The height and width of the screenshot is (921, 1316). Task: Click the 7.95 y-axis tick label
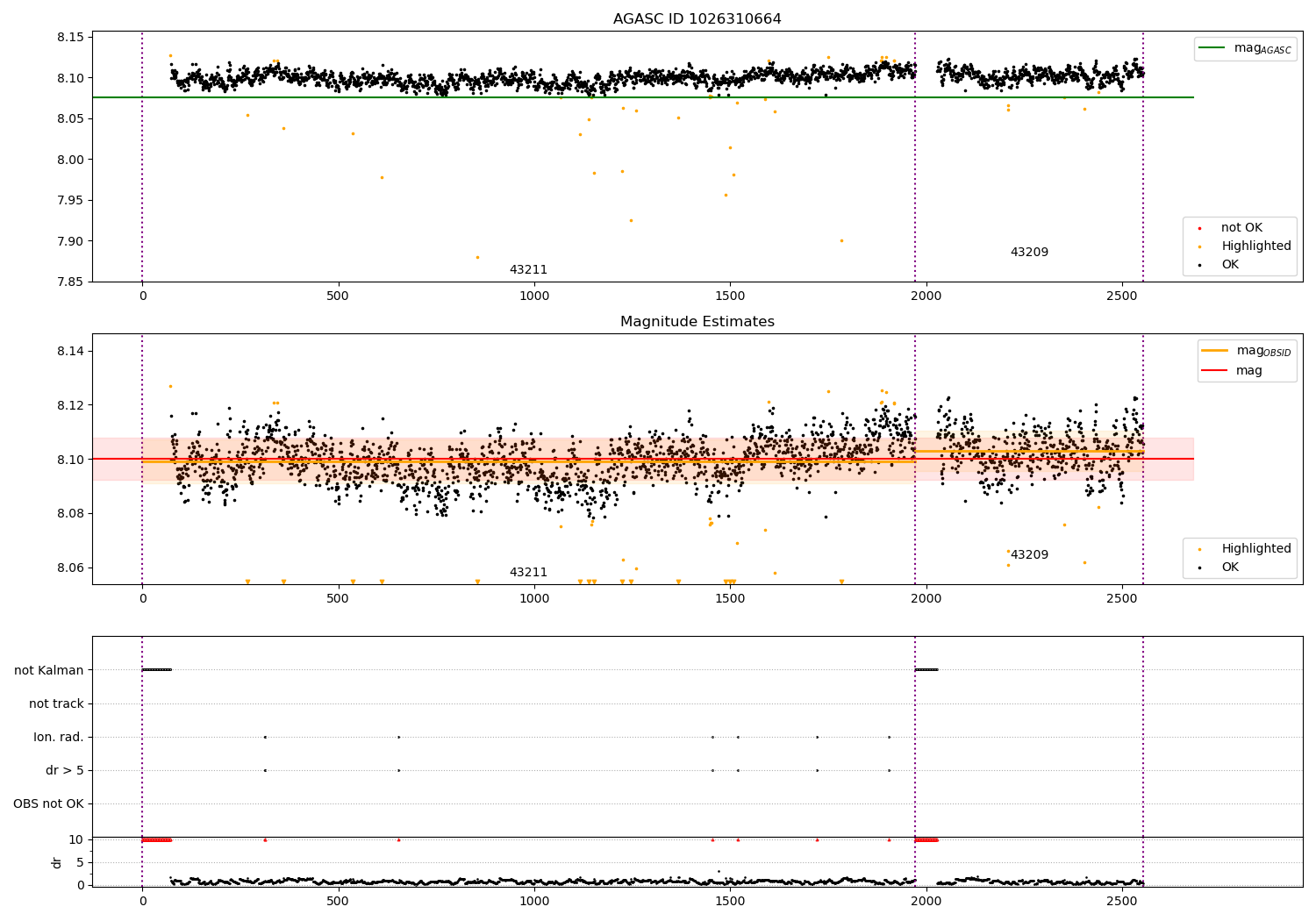click(x=71, y=201)
